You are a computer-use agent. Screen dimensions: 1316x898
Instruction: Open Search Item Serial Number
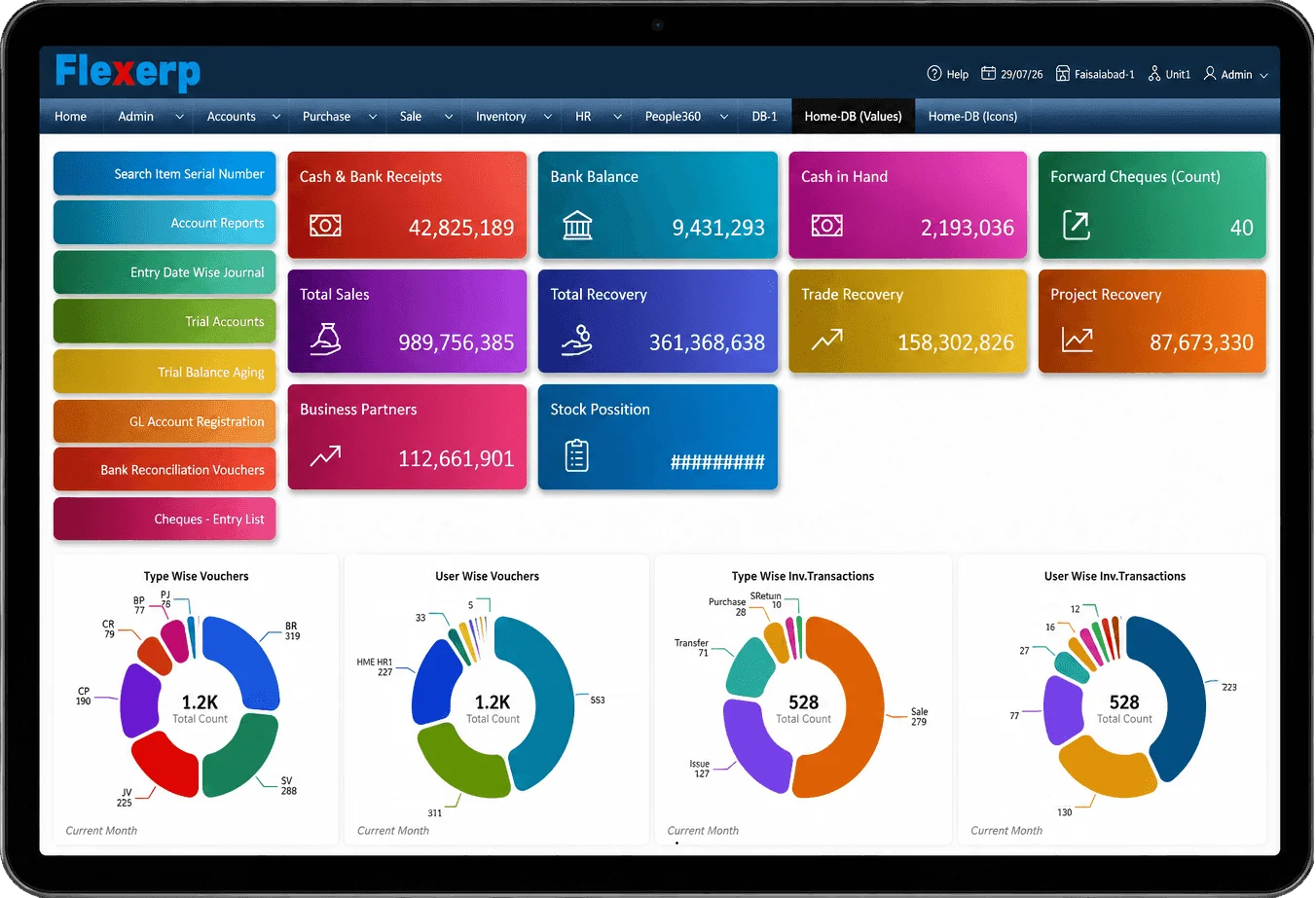[x=164, y=174]
